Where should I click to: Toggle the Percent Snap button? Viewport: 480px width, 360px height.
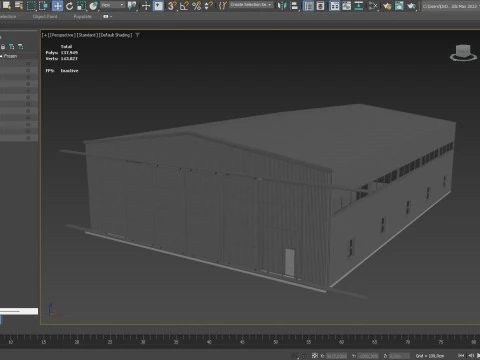tap(197, 6)
